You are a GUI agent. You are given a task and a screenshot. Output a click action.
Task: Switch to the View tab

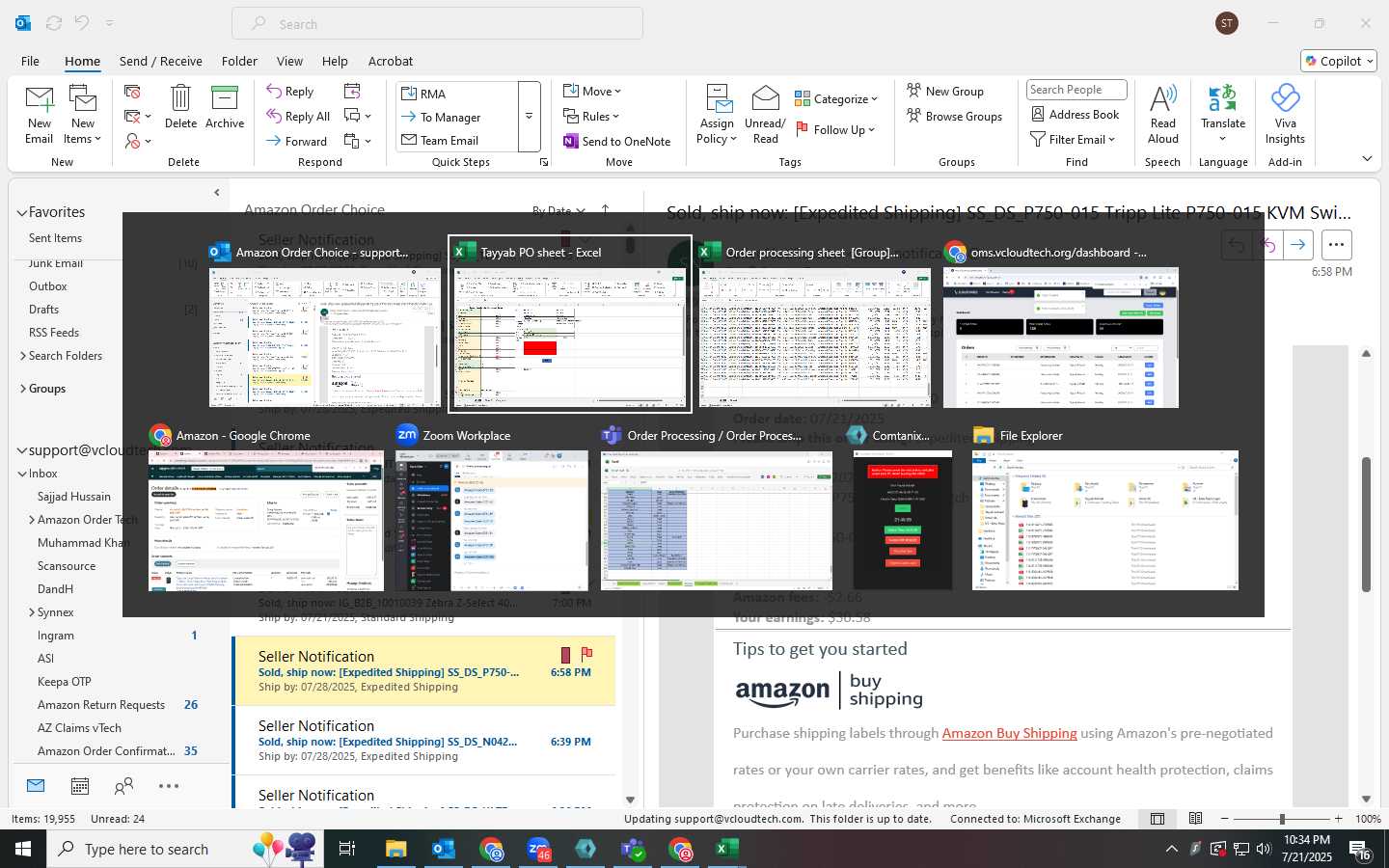[289, 61]
